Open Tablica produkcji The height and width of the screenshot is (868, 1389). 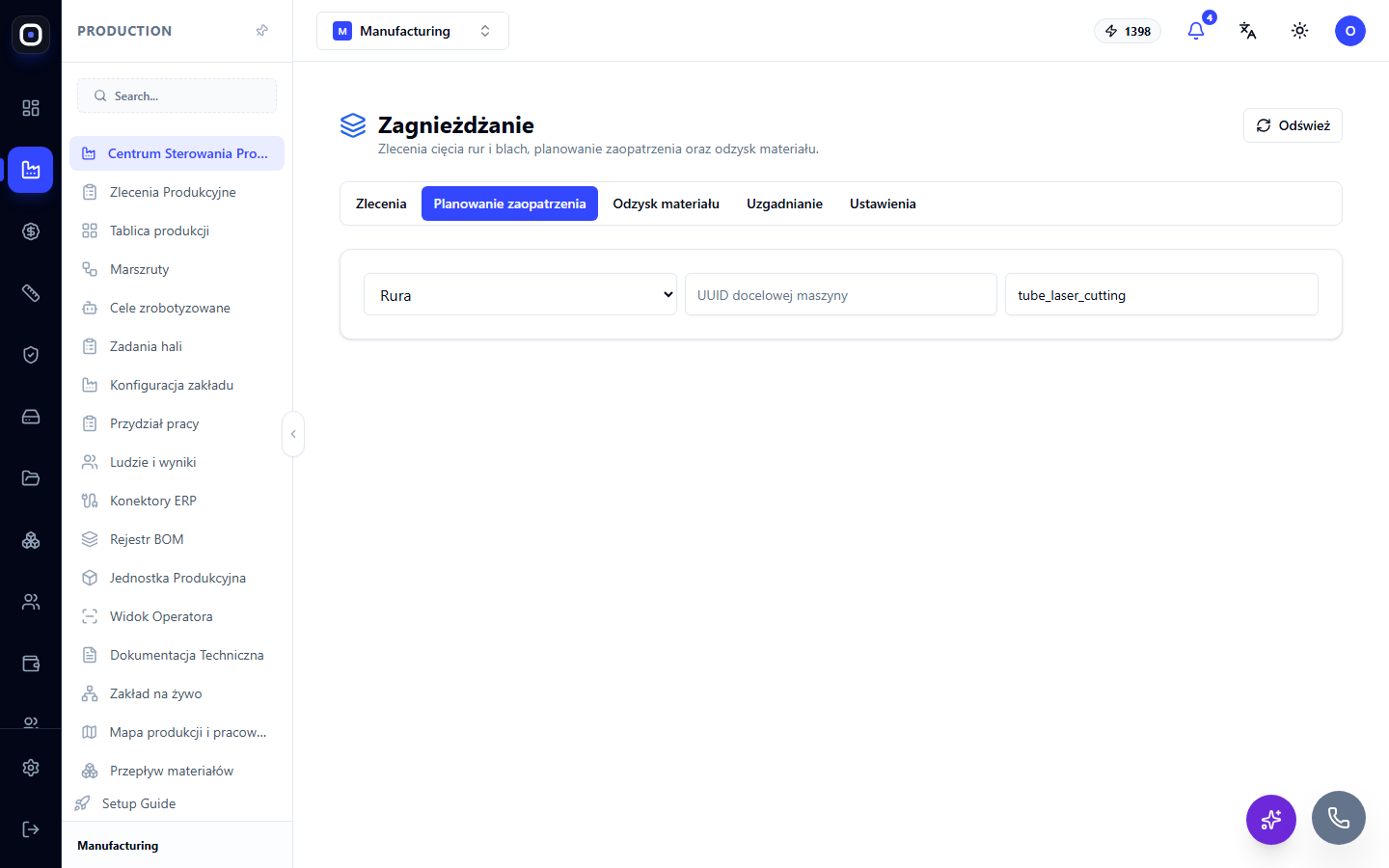point(177,231)
